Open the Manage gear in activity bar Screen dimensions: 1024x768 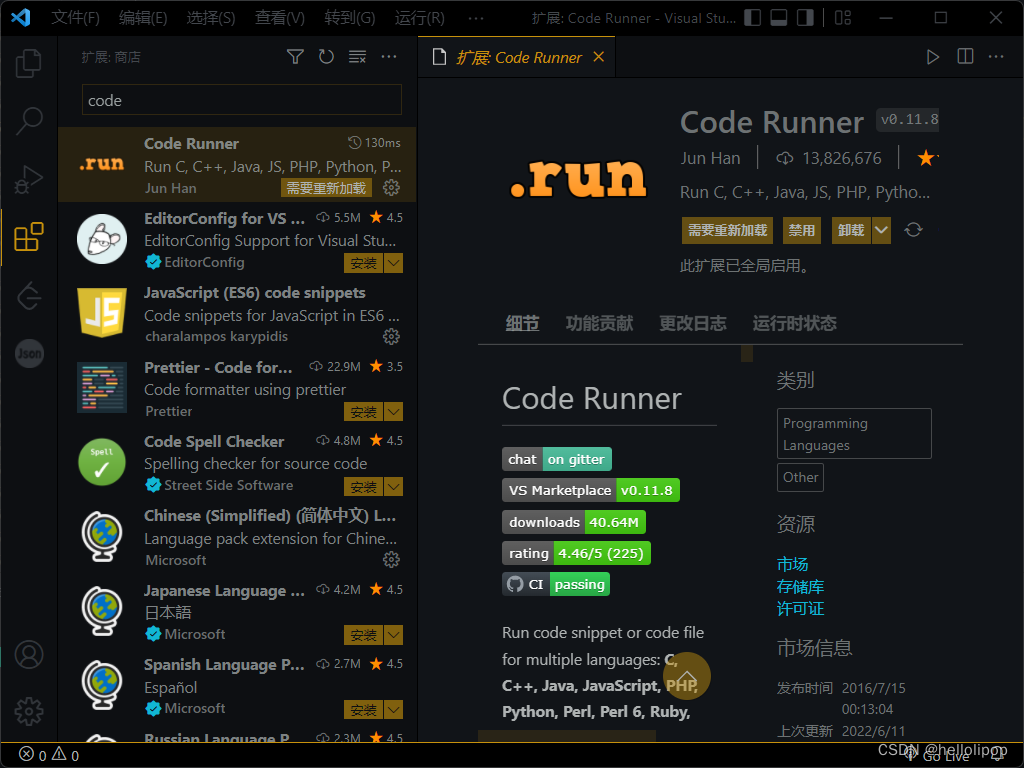point(29,711)
